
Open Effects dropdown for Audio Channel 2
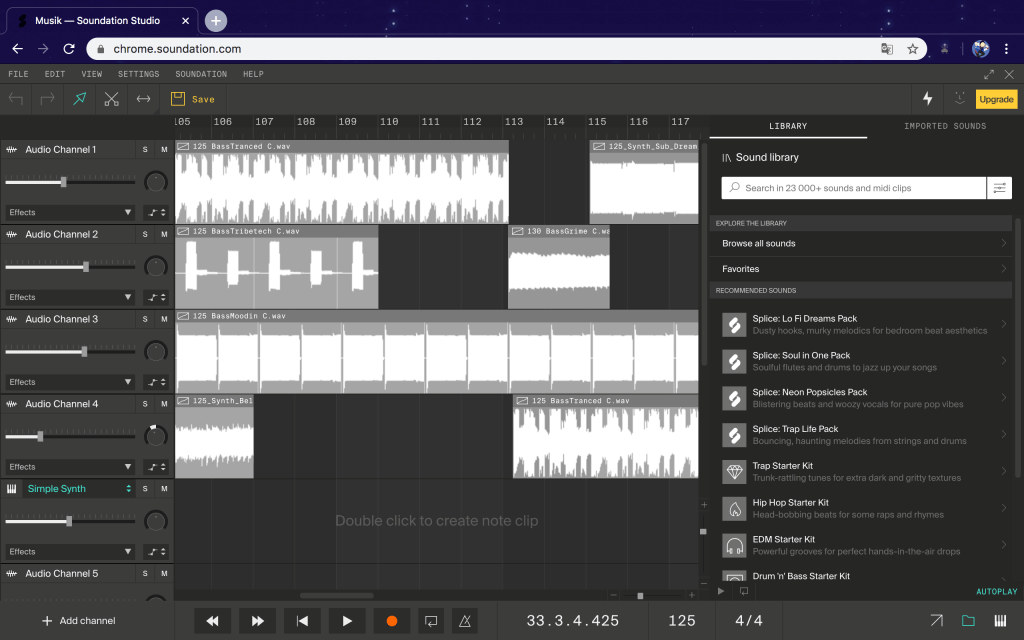point(70,297)
